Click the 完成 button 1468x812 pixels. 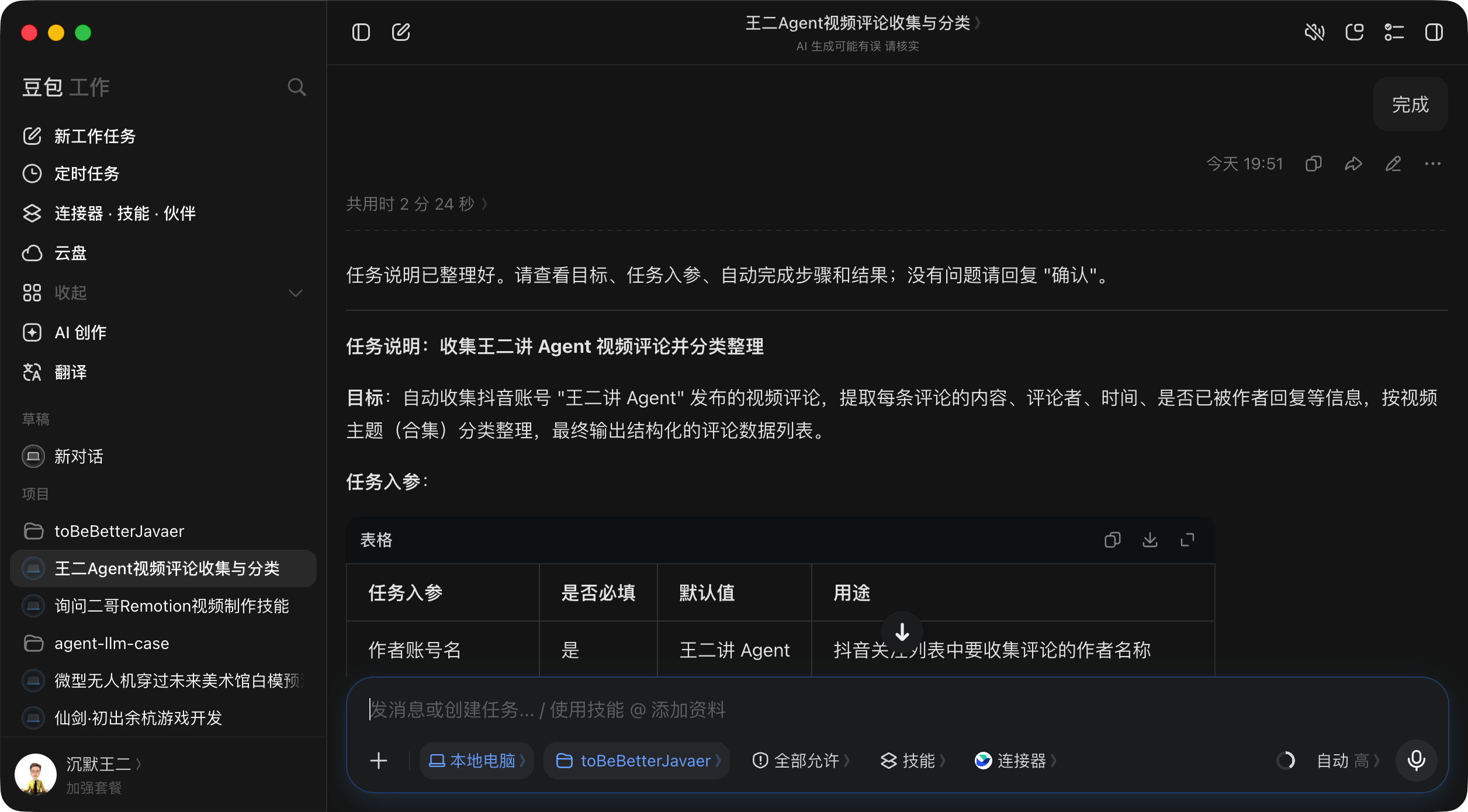click(1410, 104)
